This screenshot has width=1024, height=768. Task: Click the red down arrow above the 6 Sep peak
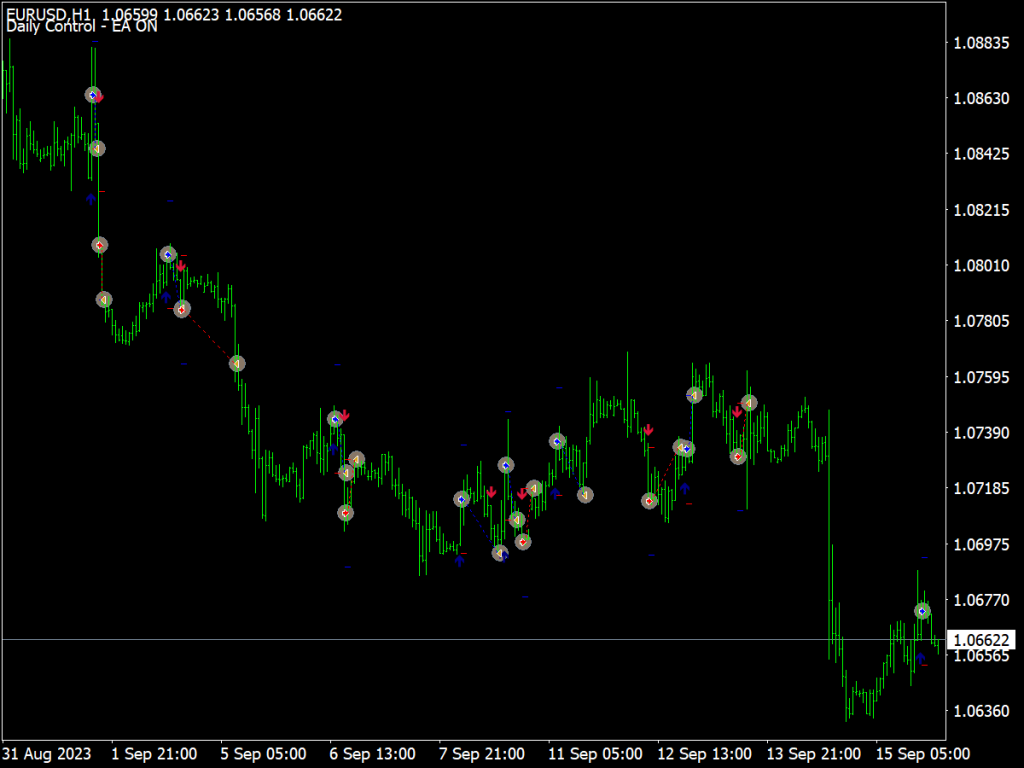pyautogui.click(x=345, y=415)
